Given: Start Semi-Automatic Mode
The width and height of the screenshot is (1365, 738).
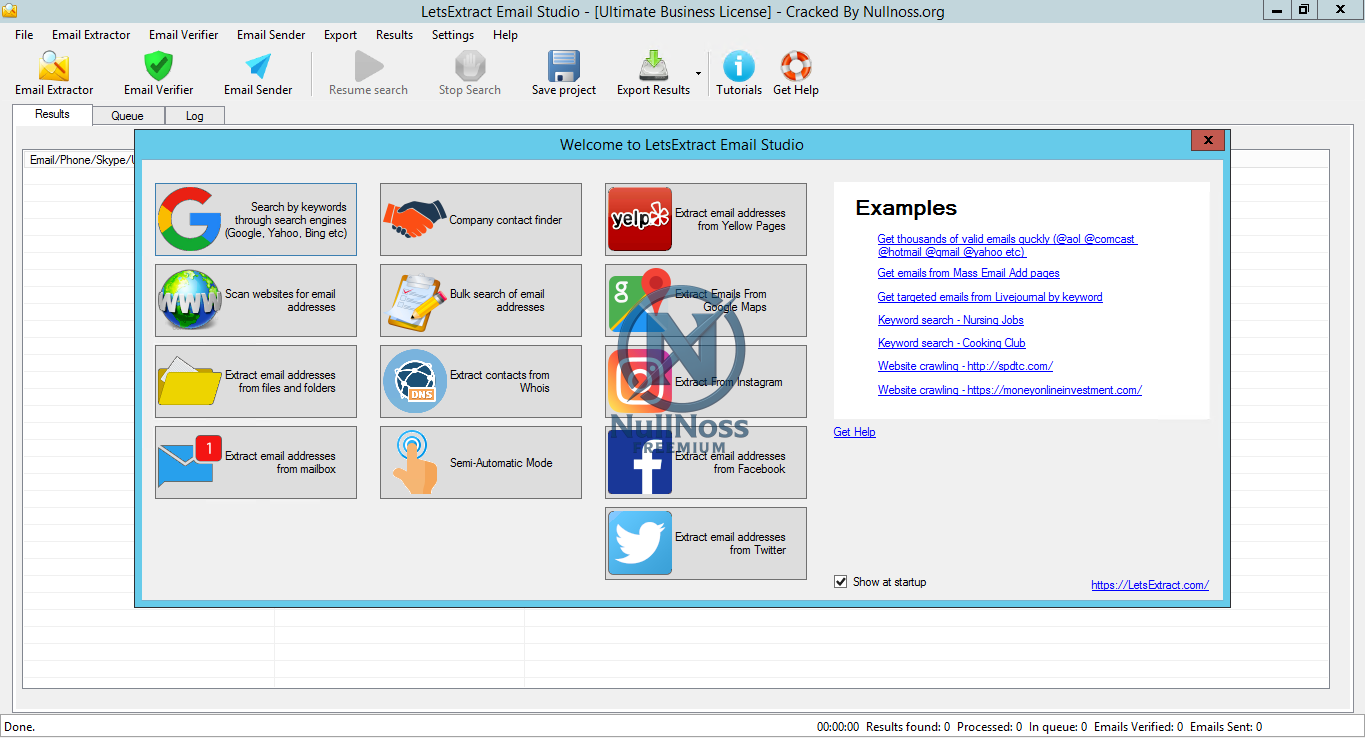Looking at the screenshot, I should tap(480, 462).
